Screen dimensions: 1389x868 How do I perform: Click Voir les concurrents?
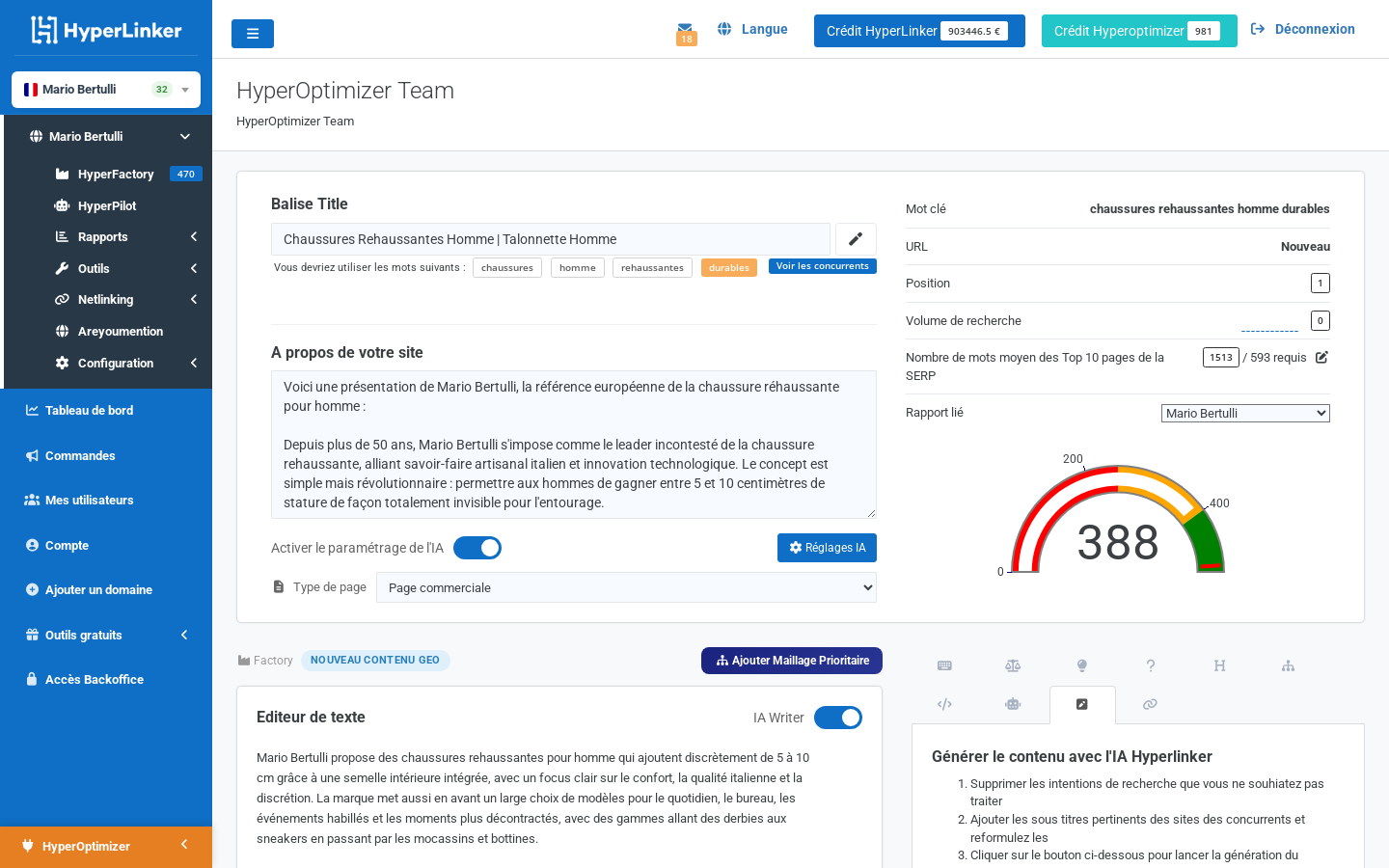coord(823,265)
